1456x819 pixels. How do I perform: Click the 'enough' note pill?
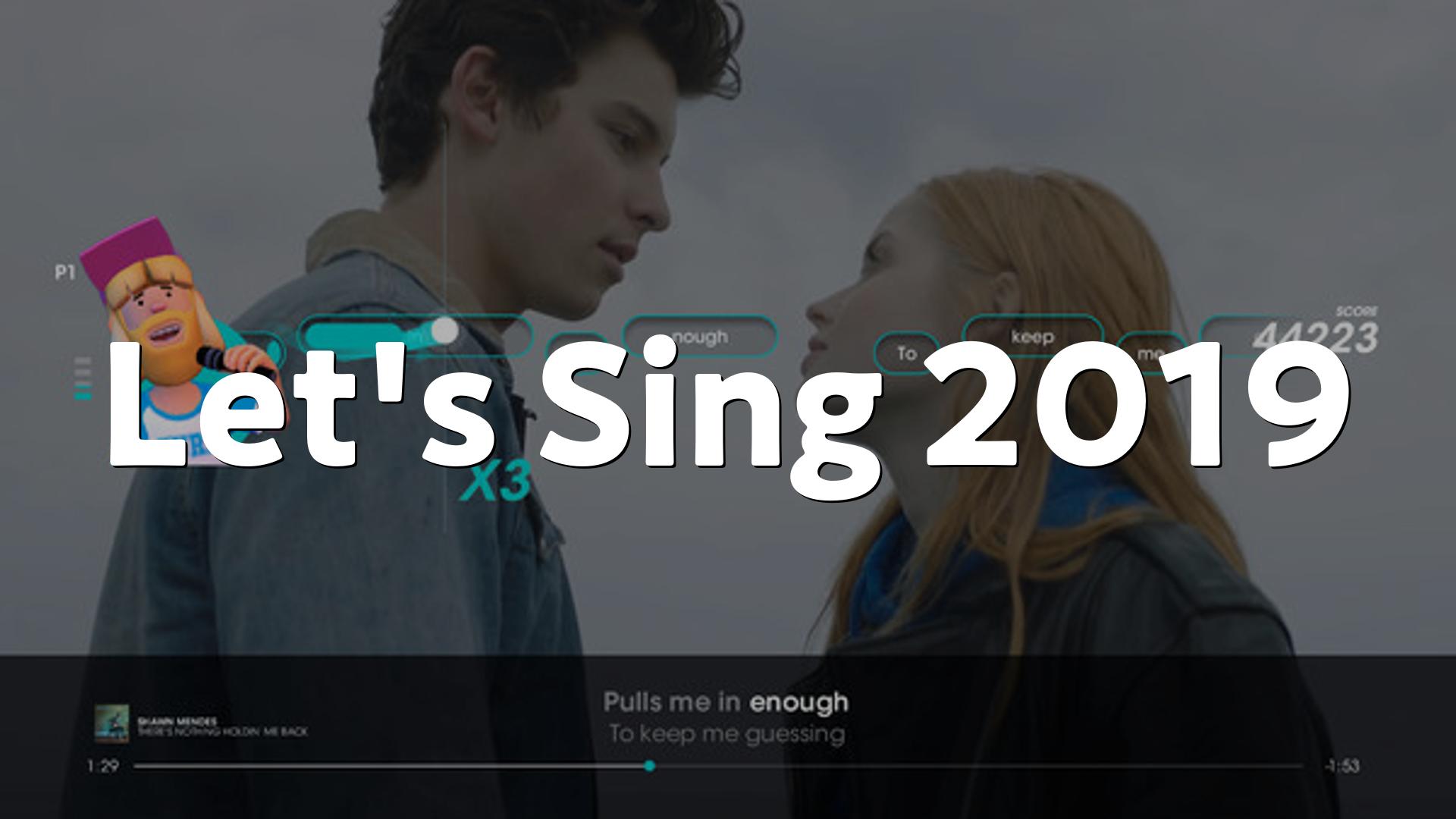(x=699, y=336)
